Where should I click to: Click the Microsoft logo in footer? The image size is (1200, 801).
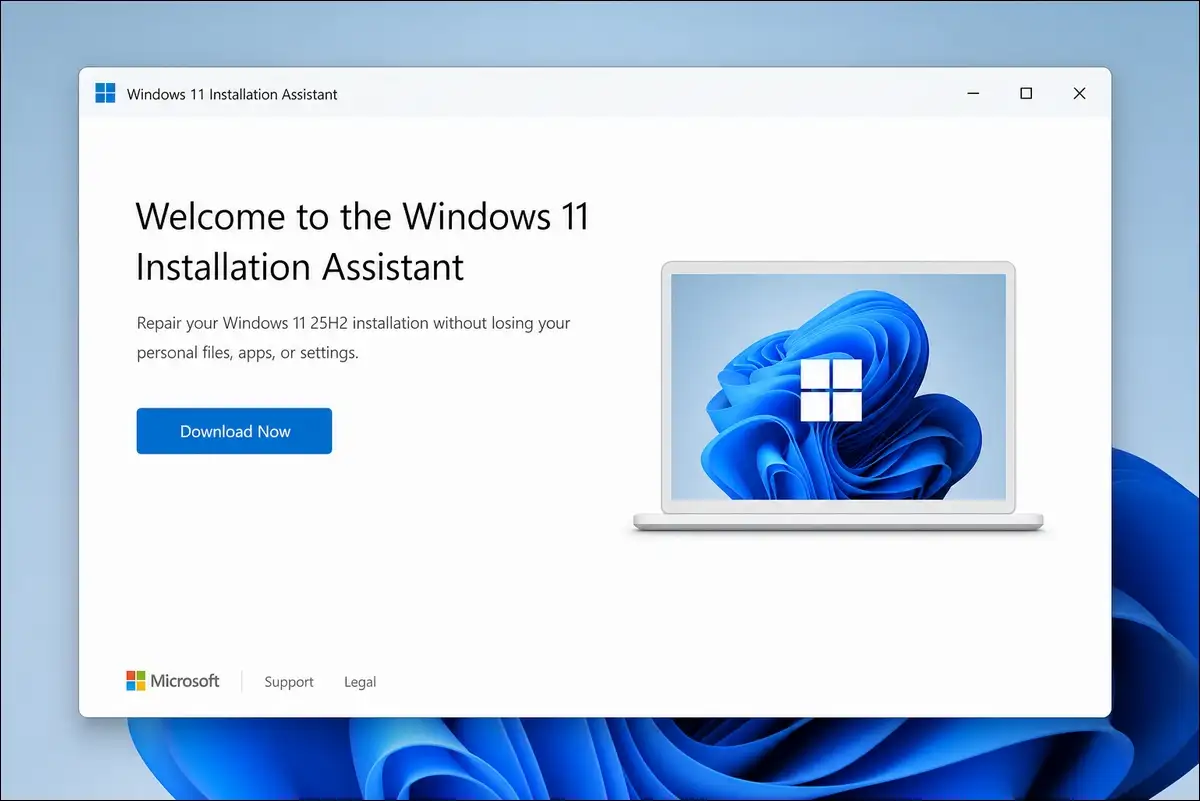[172, 681]
